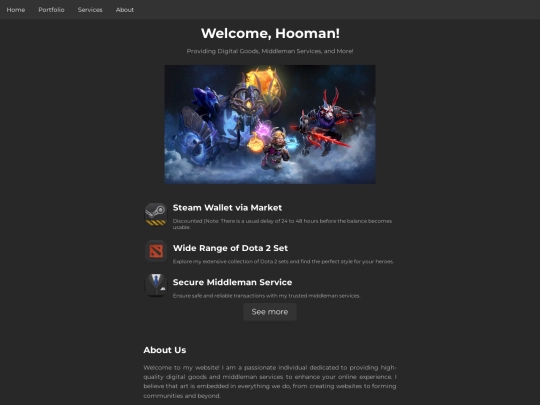The height and width of the screenshot is (405, 540).
Task: Open the Services nav link
Action: point(90,10)
